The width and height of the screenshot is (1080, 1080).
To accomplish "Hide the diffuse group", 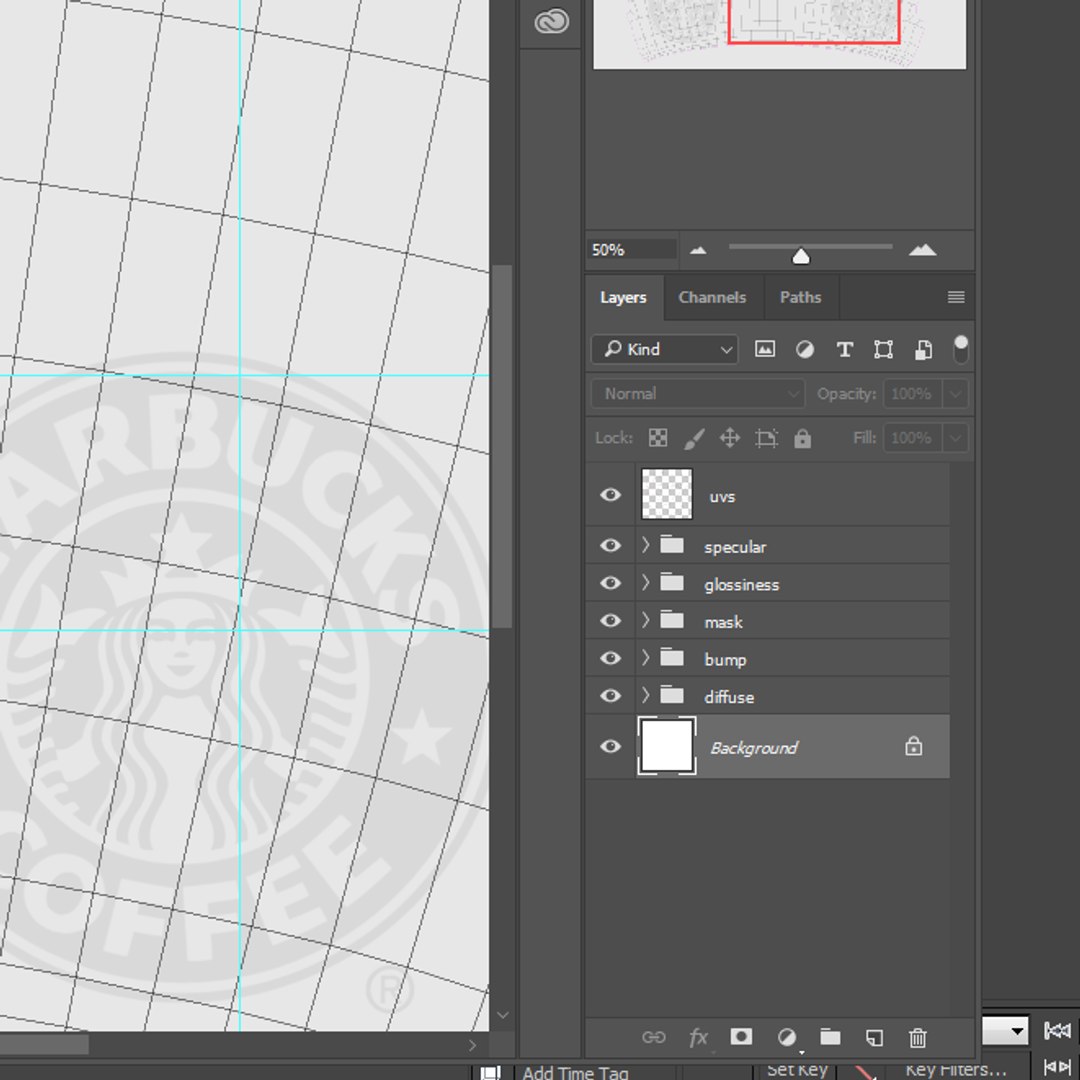I will tap(610, 696).
